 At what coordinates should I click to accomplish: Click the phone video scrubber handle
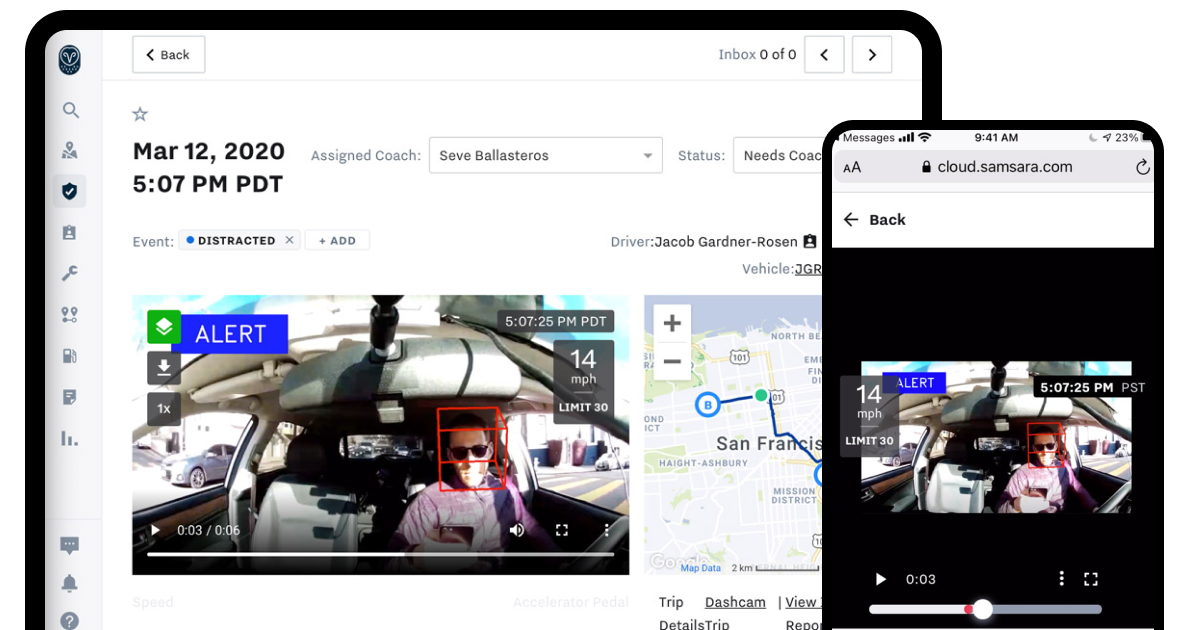pos(983,609)
